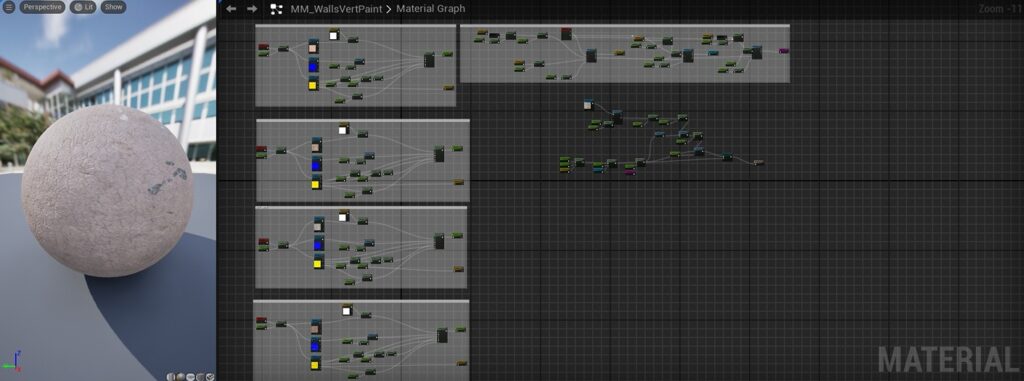Set preview mesh to cylinder shape
1024x381 pixels.
pos(170,377)
